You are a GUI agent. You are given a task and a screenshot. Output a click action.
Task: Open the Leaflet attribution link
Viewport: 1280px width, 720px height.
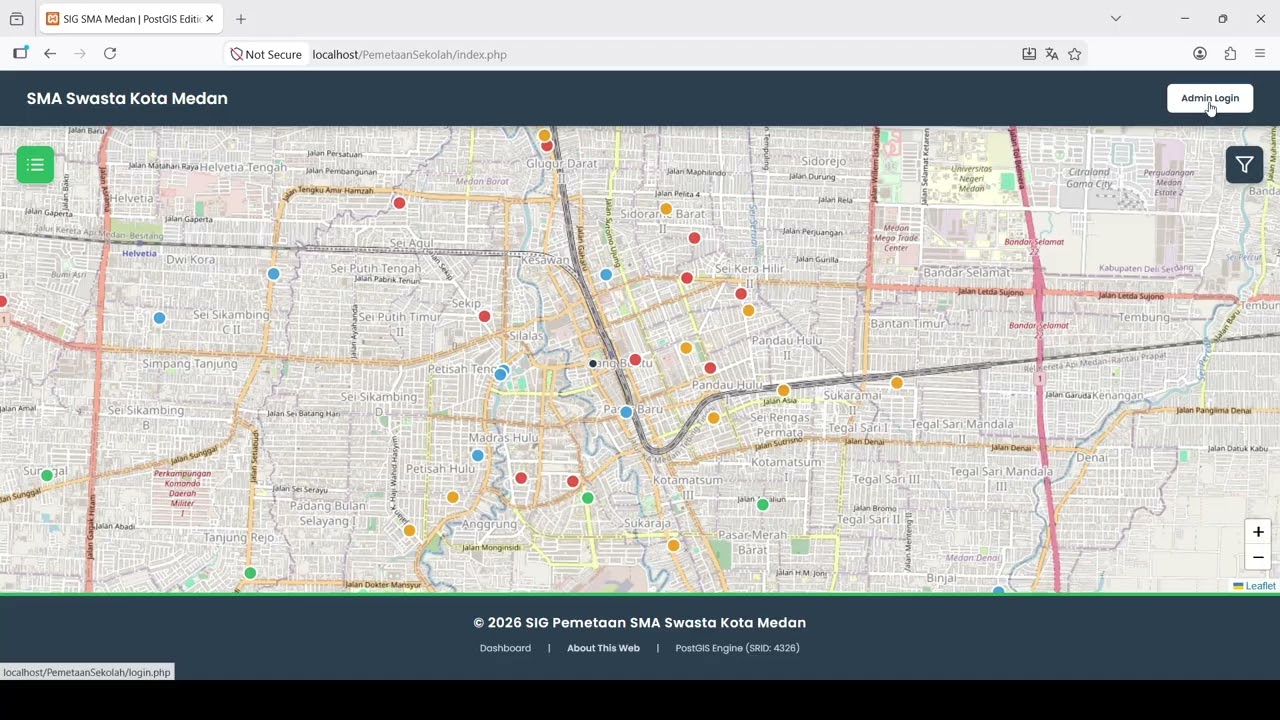click(x=1260, y=586)
